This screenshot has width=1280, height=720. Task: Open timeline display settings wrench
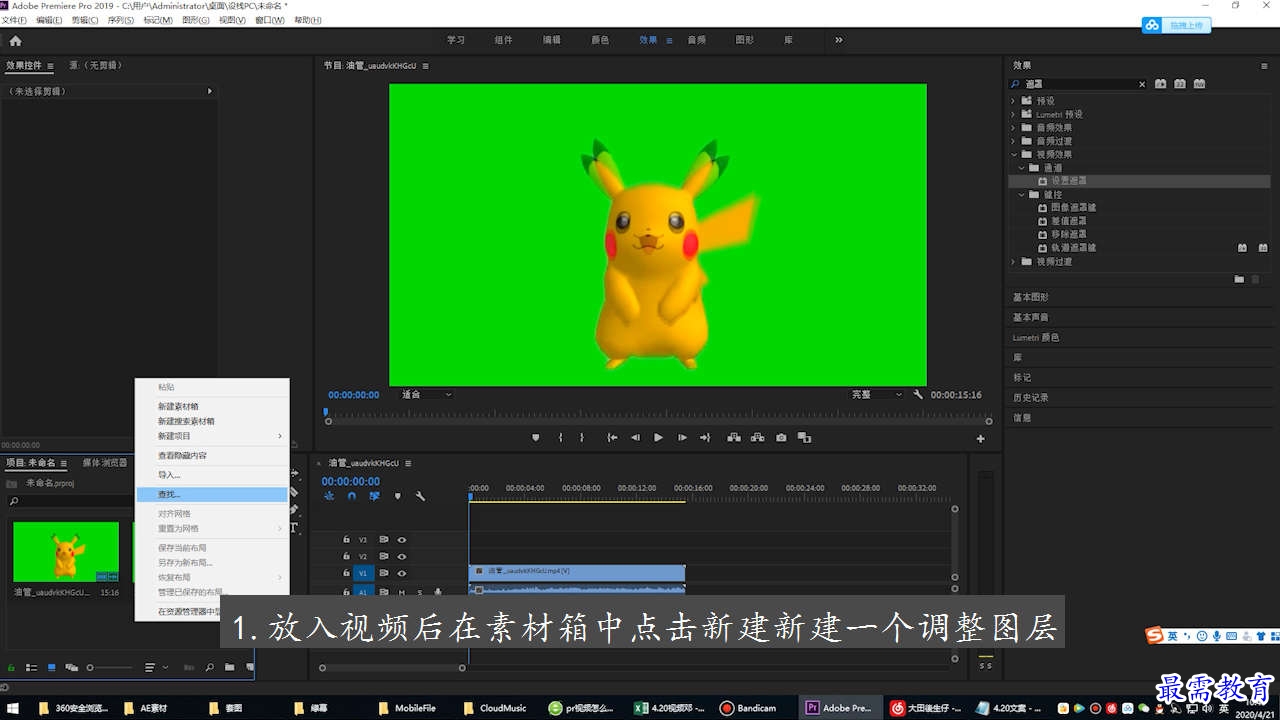[420, 496]
